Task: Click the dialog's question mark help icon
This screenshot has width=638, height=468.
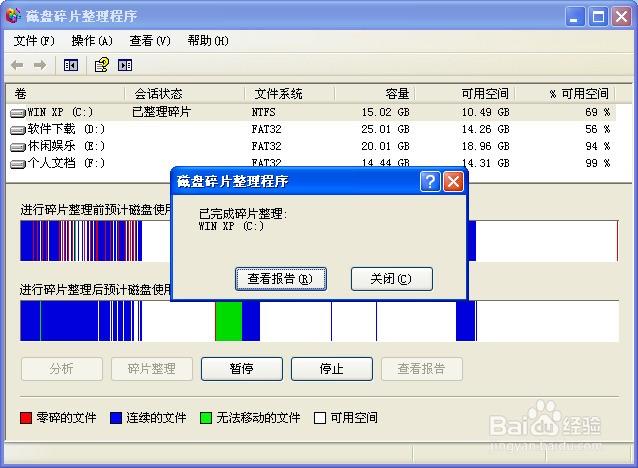Action: pyautogui.click(x=430, y=181)
